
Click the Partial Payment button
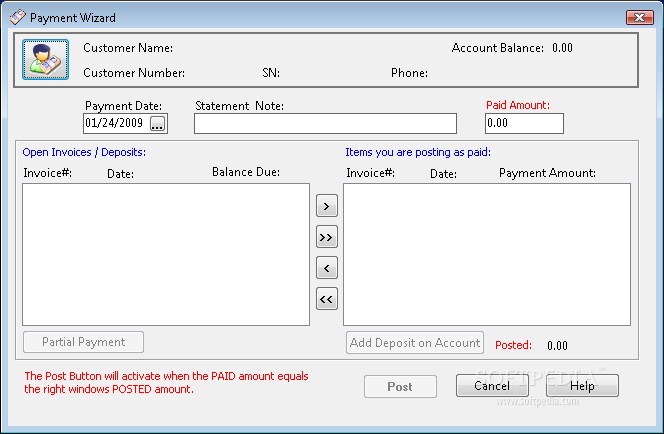click(x=83, y=342)
